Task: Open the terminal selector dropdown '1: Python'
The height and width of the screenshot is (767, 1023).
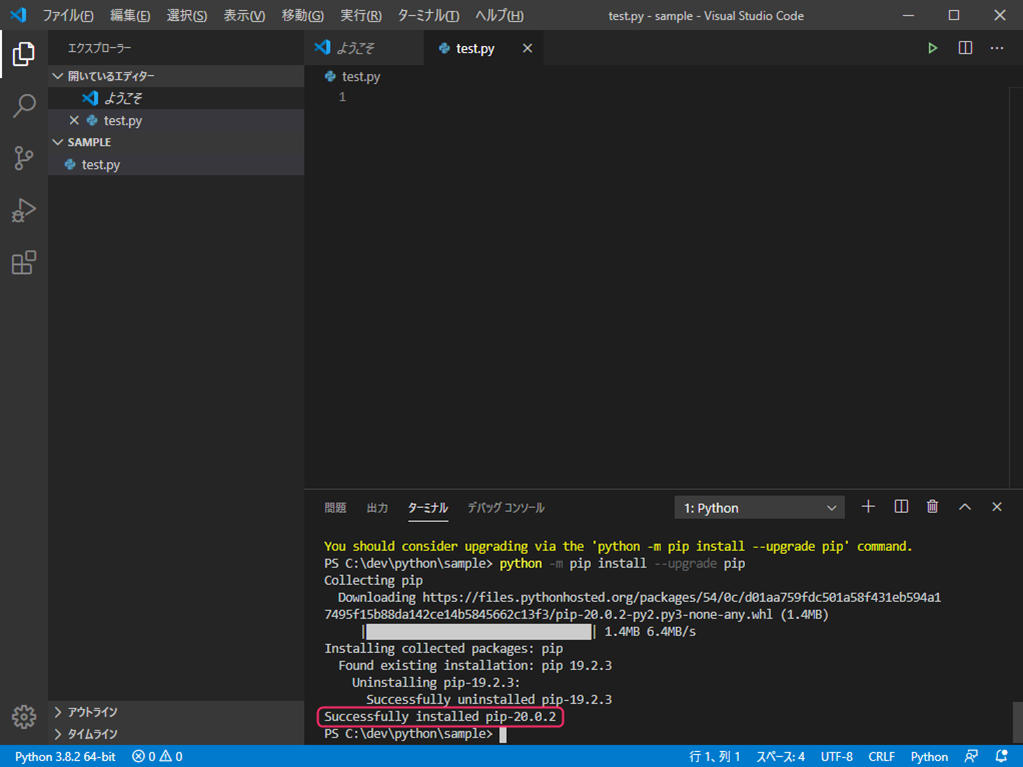Action: [x=759, y=507]
